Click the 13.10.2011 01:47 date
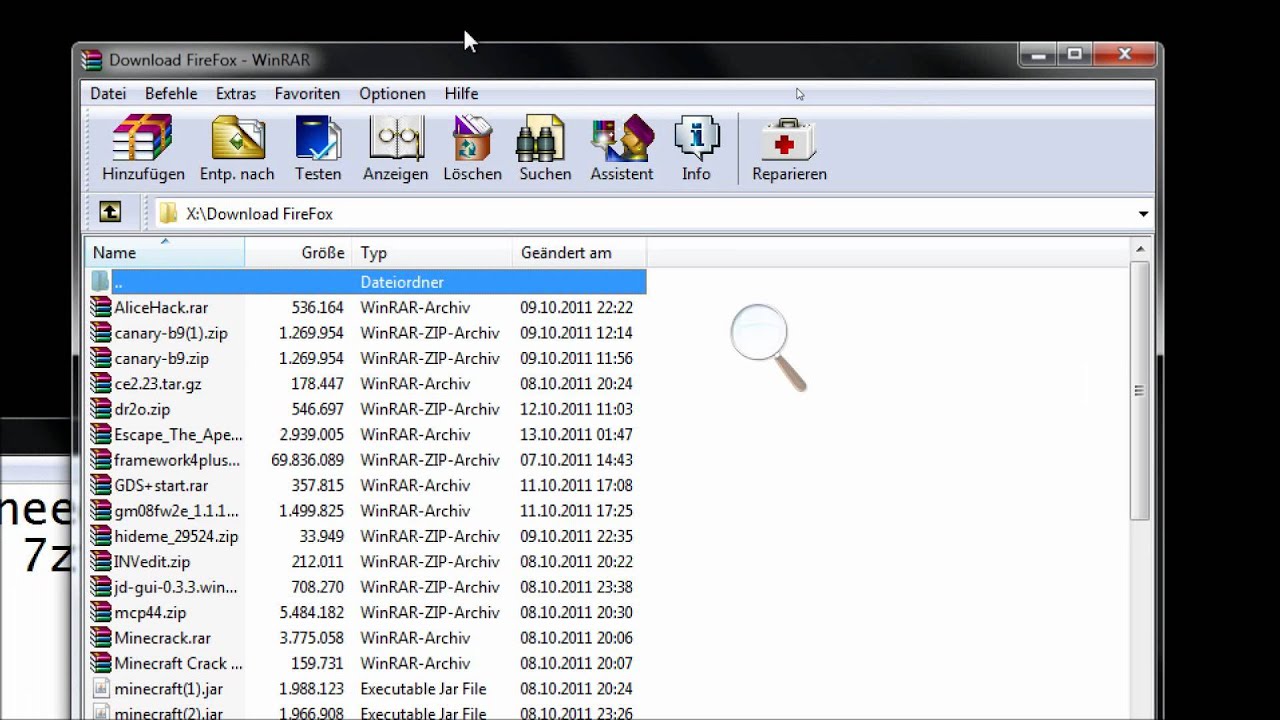This screenshot has width=1280, height=720. coord(576,434)
